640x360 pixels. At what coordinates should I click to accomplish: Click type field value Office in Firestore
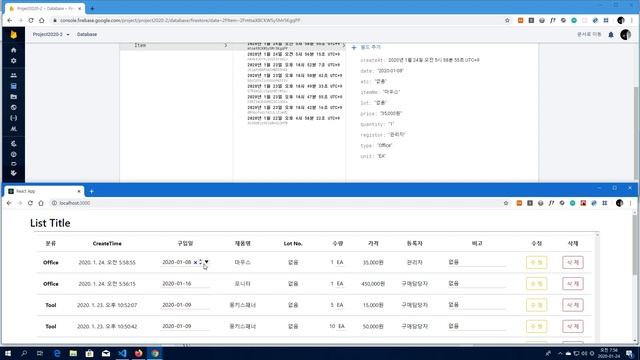(384, 145)
